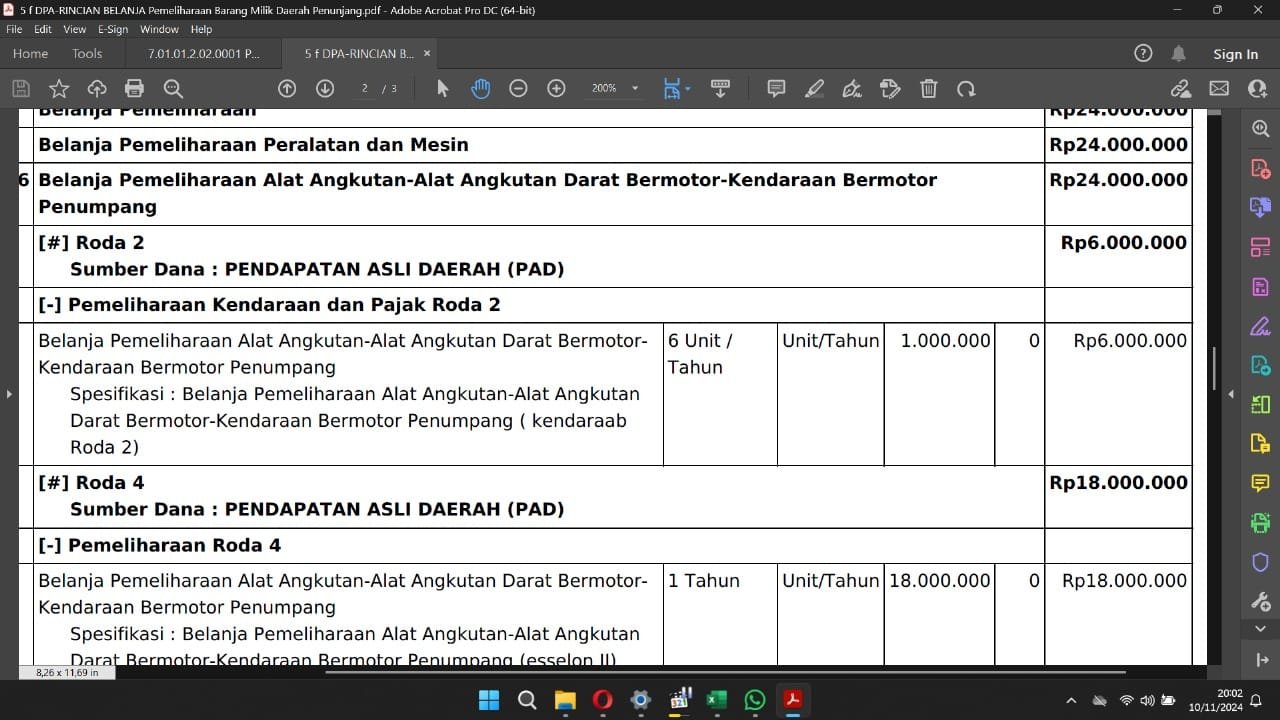Click the page number input field
The image size is (1280, 720).
click(362, 88)
